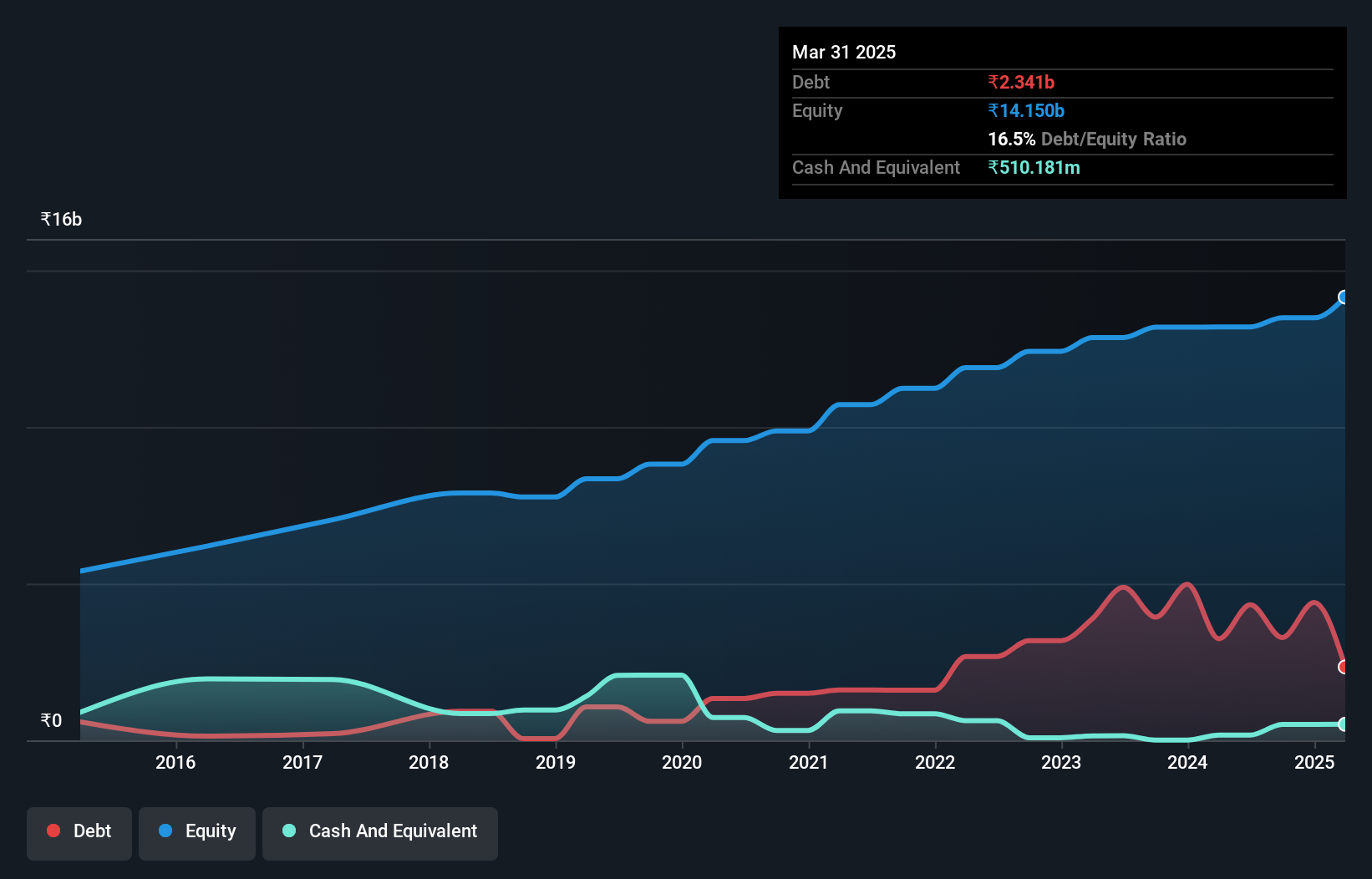Click the 2019 x-axis label

556,762
